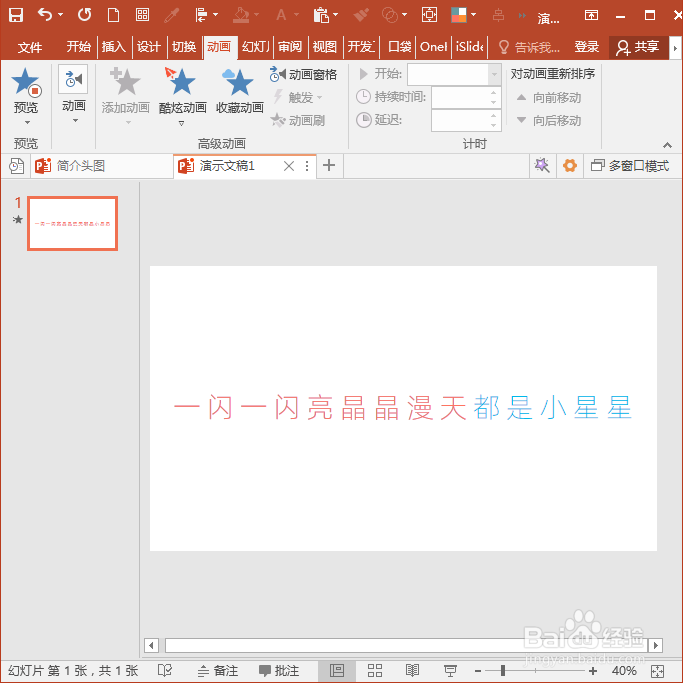This screenshot has height=683, width=683.
Task: Expand the color theme dropdown arrow
Action: [473, 15]
